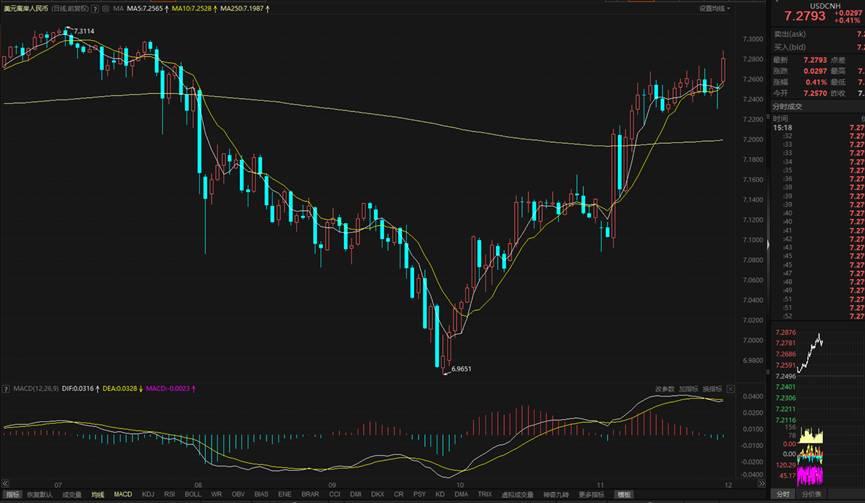This screenshot has width=865, height=503.
Task: Click the double right arrow to move later
Action: [x=761, y=484]
